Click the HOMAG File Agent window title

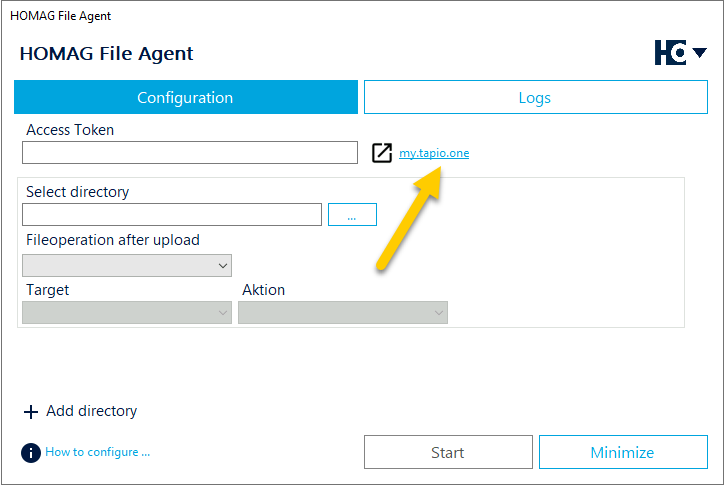tap(60, 16)
